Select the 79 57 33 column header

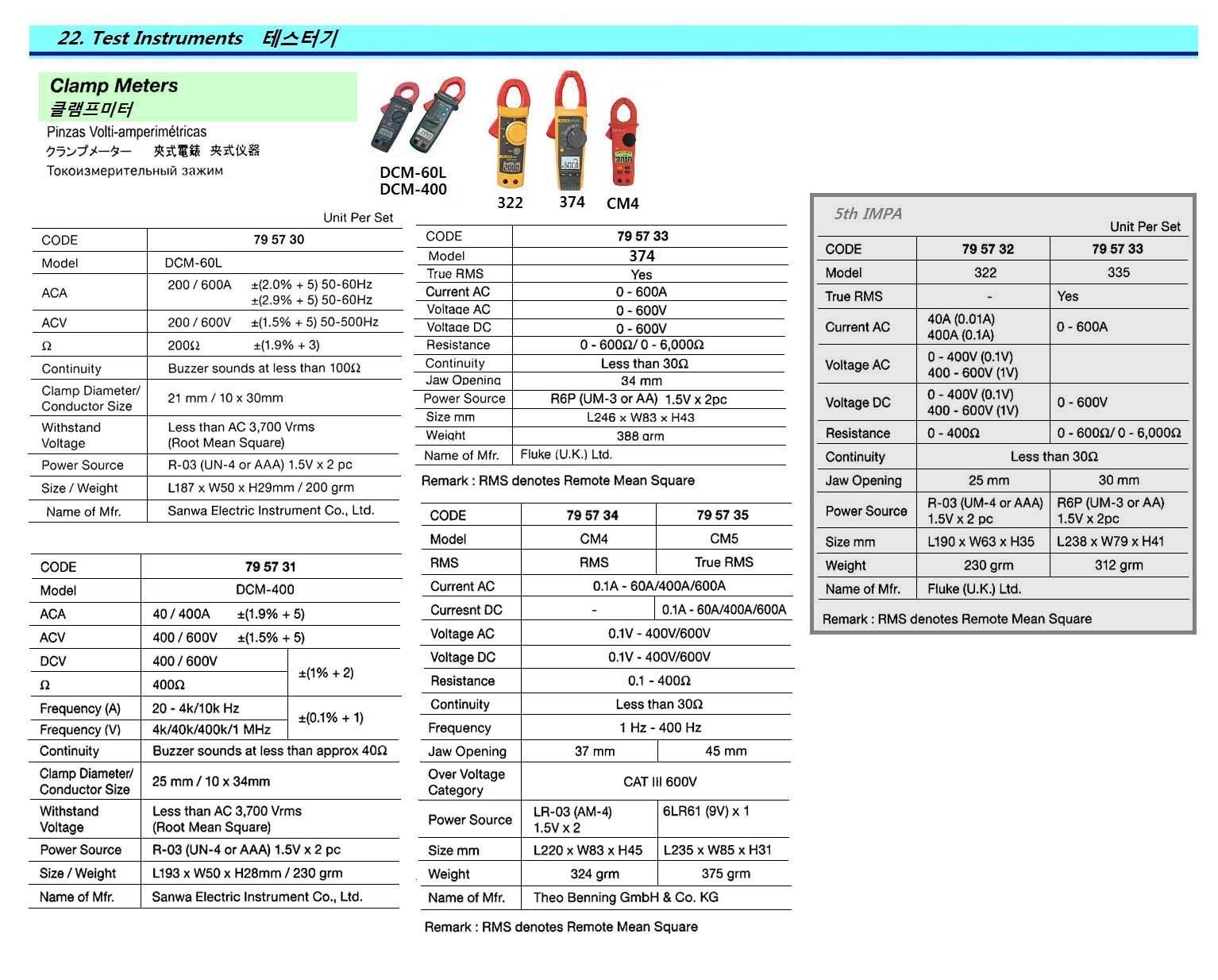click(x=1120, y=247)
